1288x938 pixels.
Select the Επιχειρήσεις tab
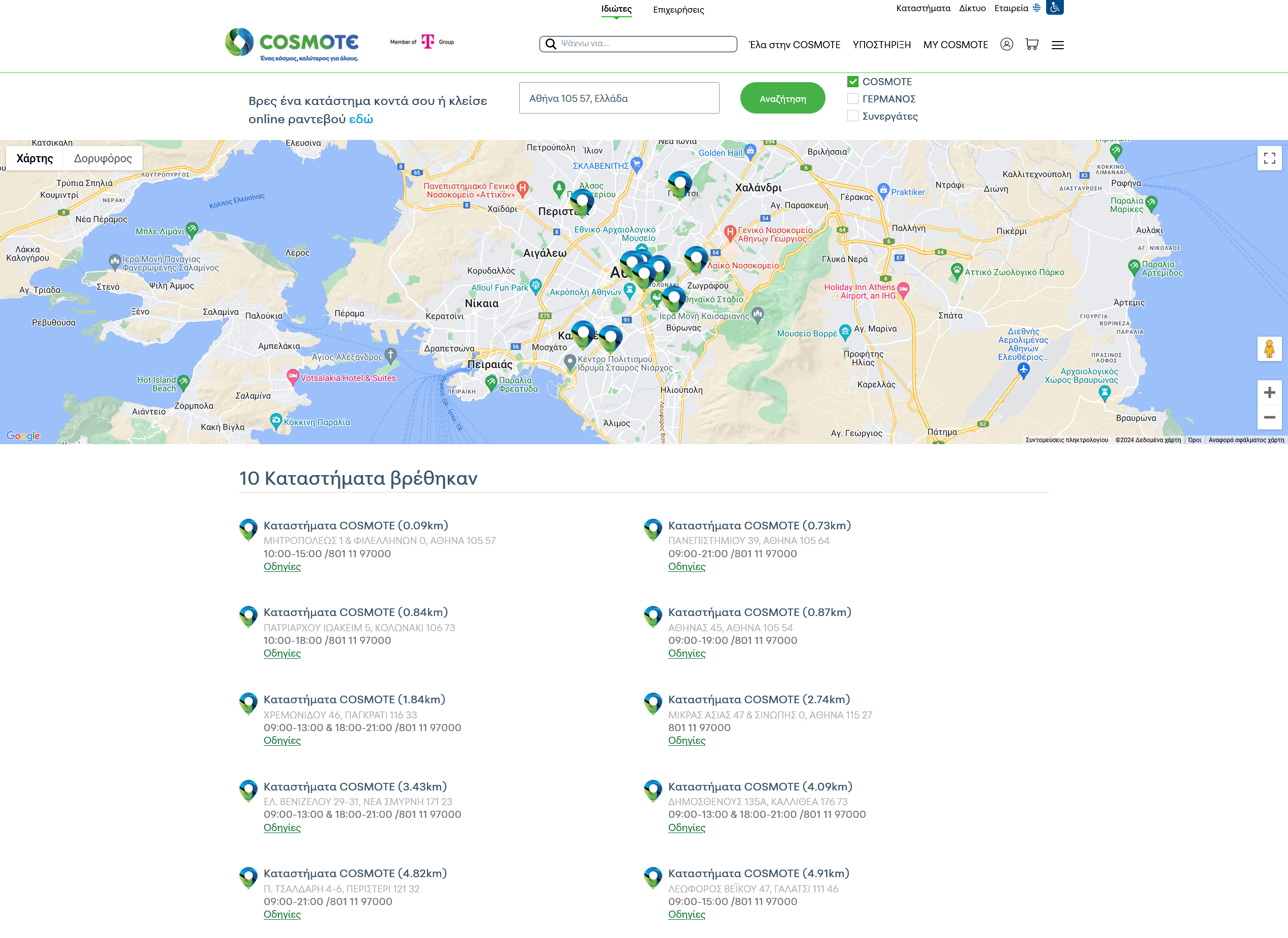[x=678, y=10]
